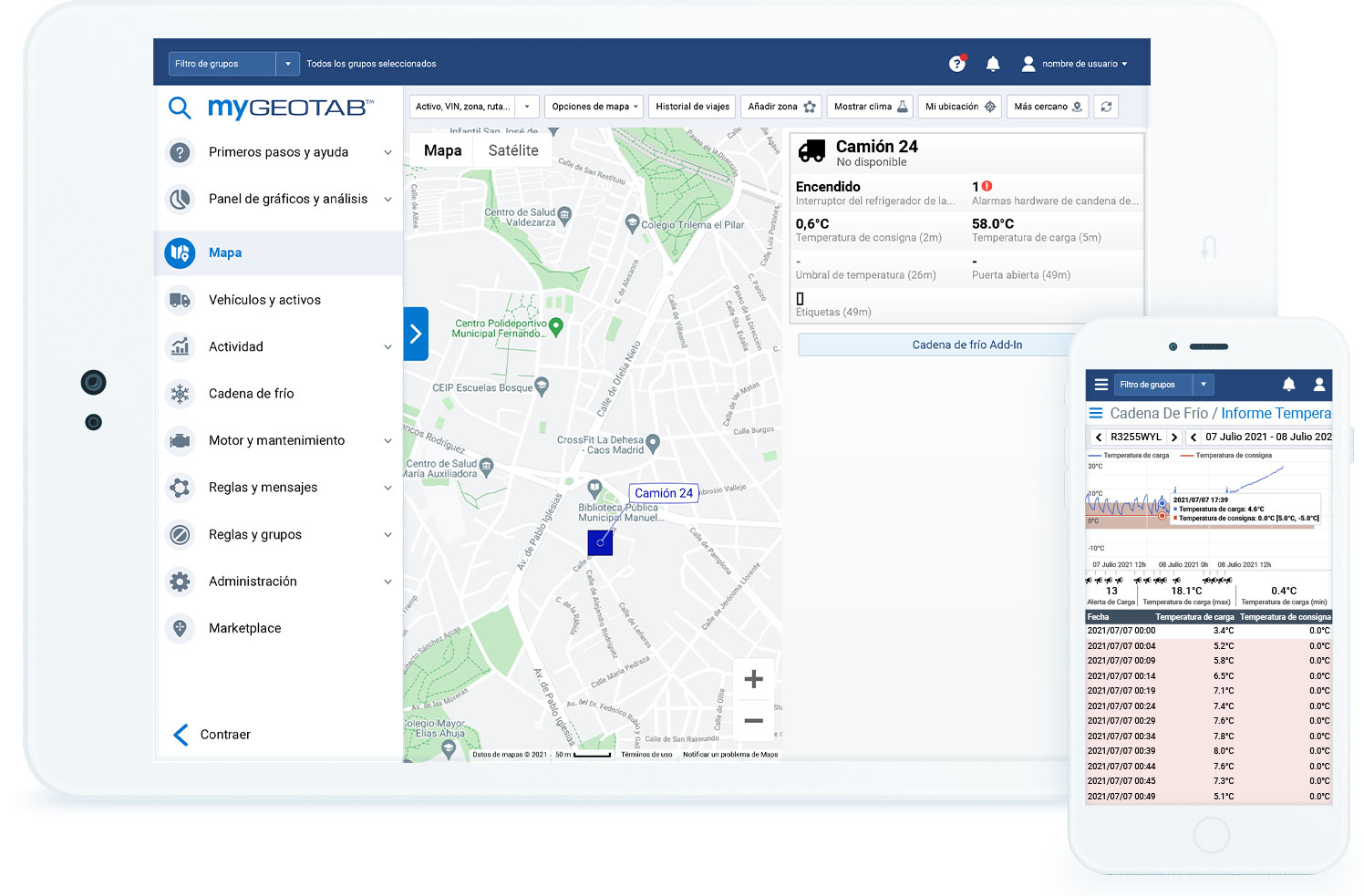Click Informe Tempera breadcrumb on phone

[1276, 413]
